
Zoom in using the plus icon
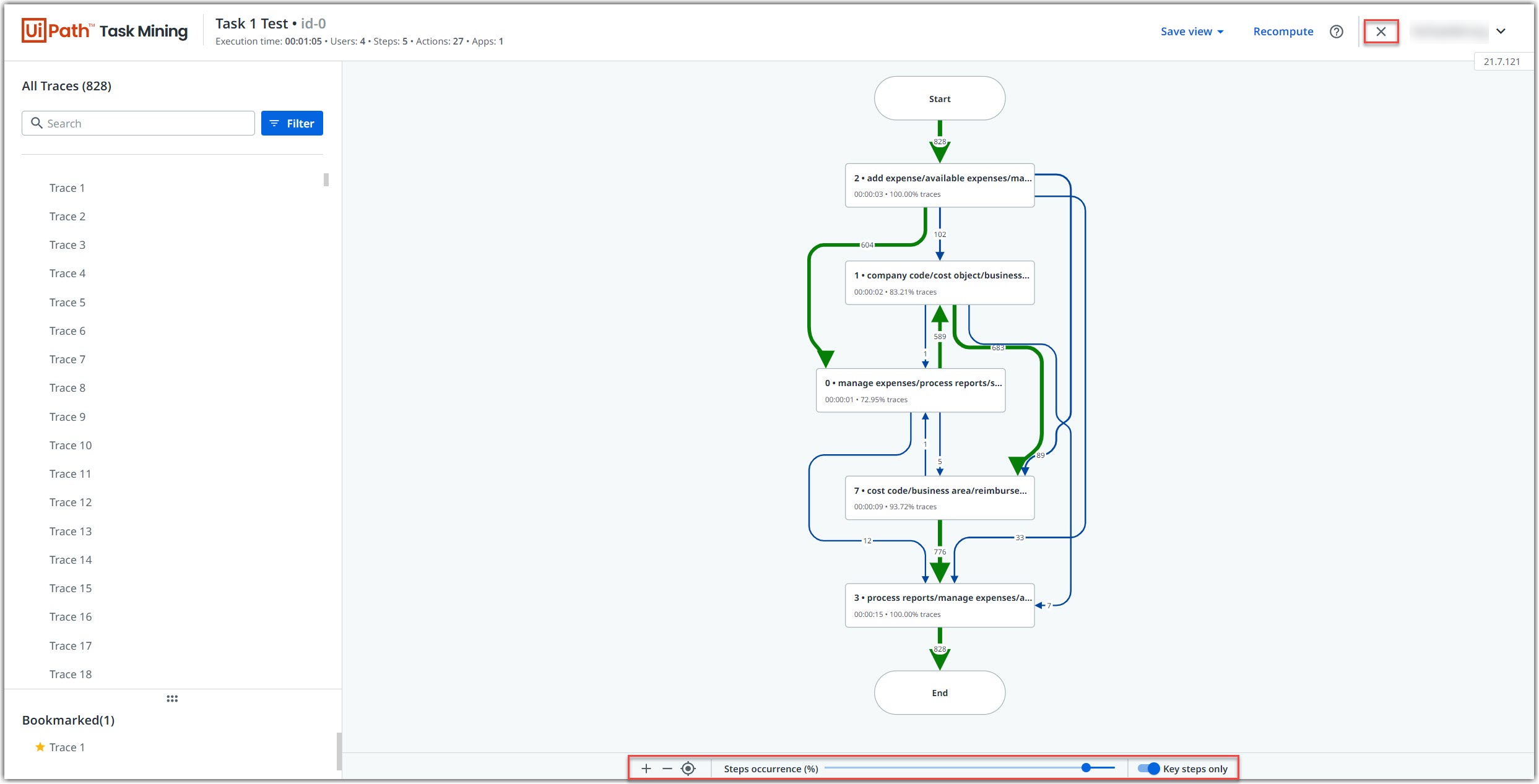pyautogui.click(x=646, y=769)
